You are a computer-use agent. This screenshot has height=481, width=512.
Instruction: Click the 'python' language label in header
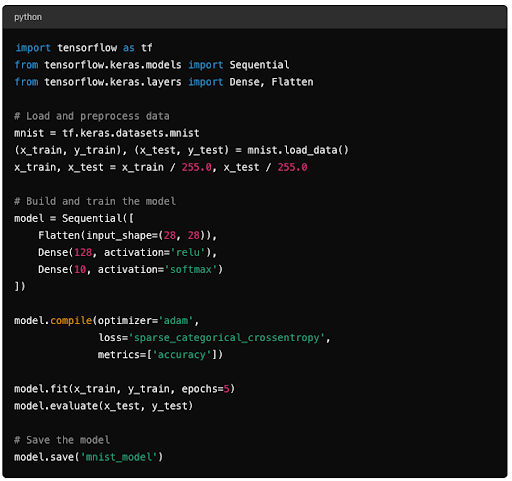click(28, 17)
